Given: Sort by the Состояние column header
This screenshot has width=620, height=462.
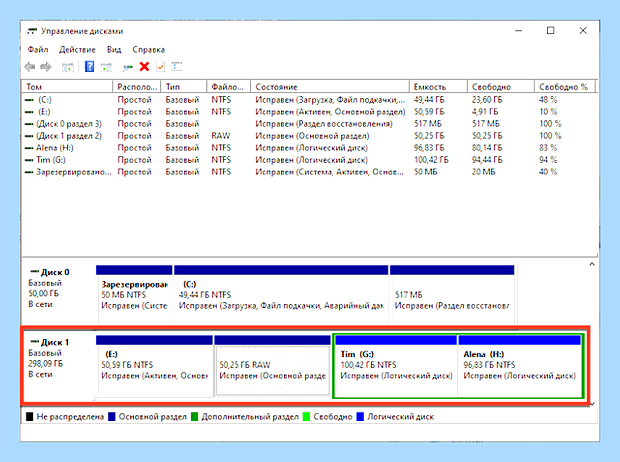Looking at the screenshot, I should pos(330,87).
